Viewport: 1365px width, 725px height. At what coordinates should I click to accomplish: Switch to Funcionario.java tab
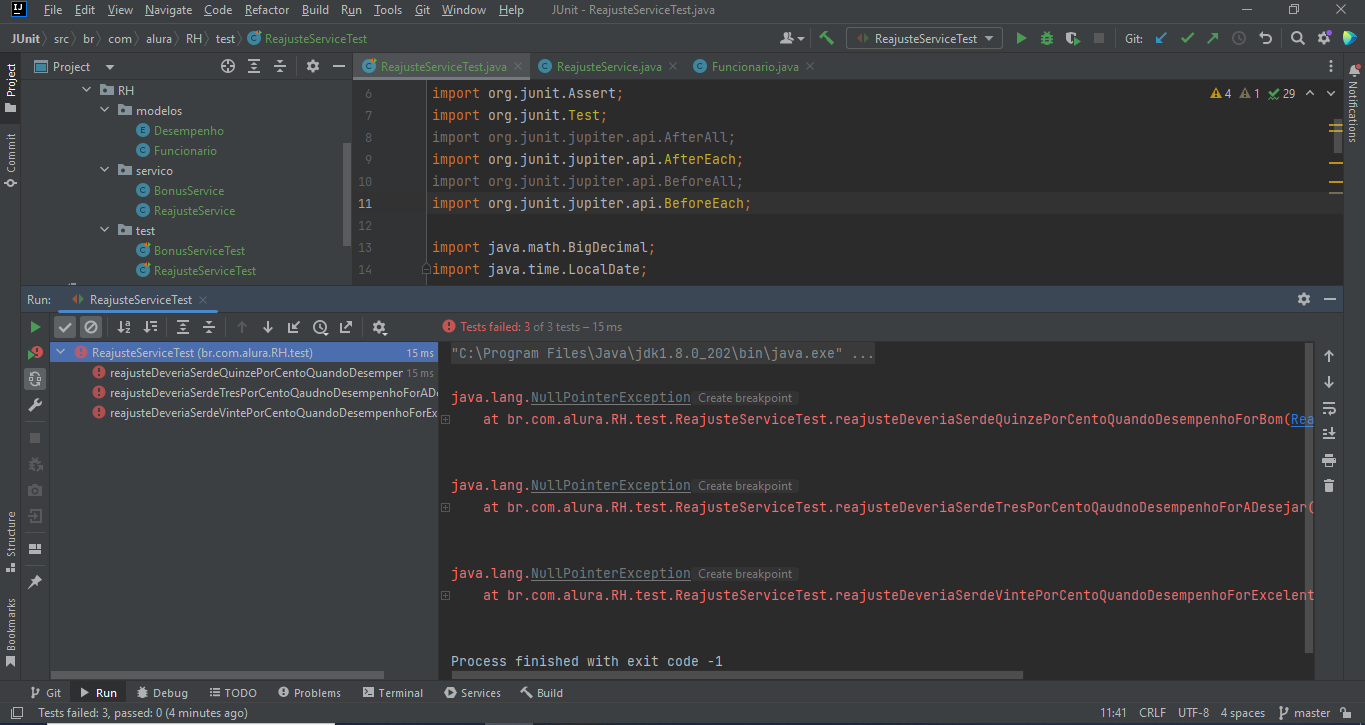coord(754,67)
